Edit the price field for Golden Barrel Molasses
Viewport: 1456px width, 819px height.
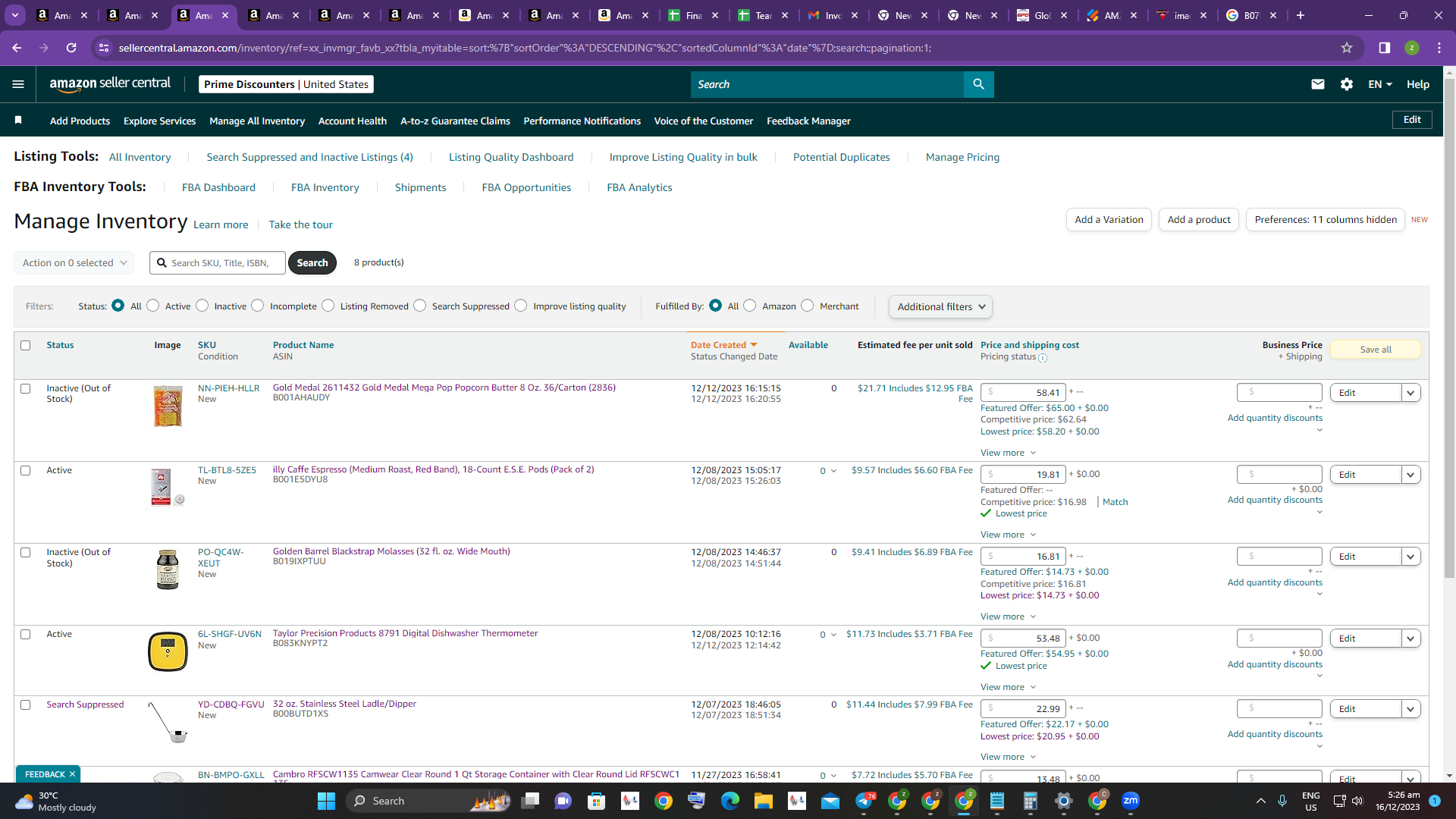coord(1023,557)
